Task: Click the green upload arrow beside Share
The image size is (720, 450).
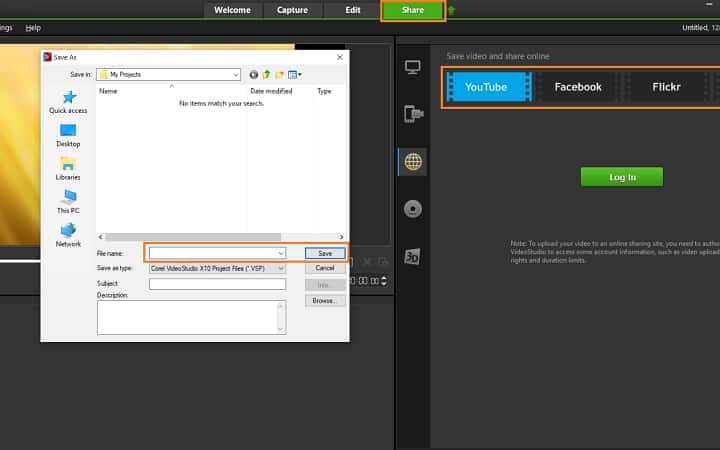Action: click(x=451, y=11)
